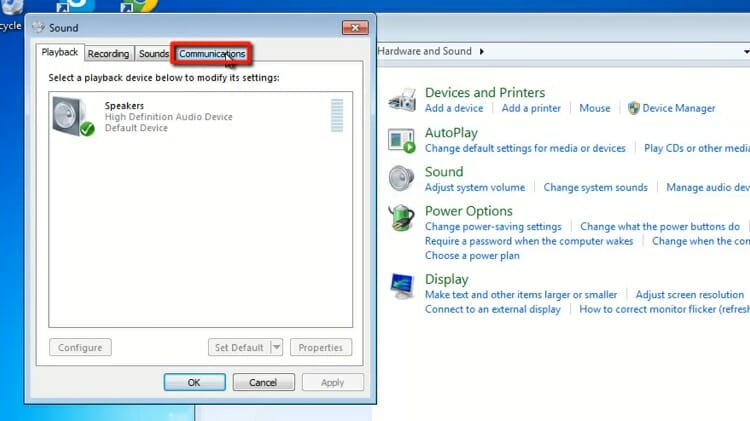Click the Speakers volume level meter

click(x=337, y=115)
